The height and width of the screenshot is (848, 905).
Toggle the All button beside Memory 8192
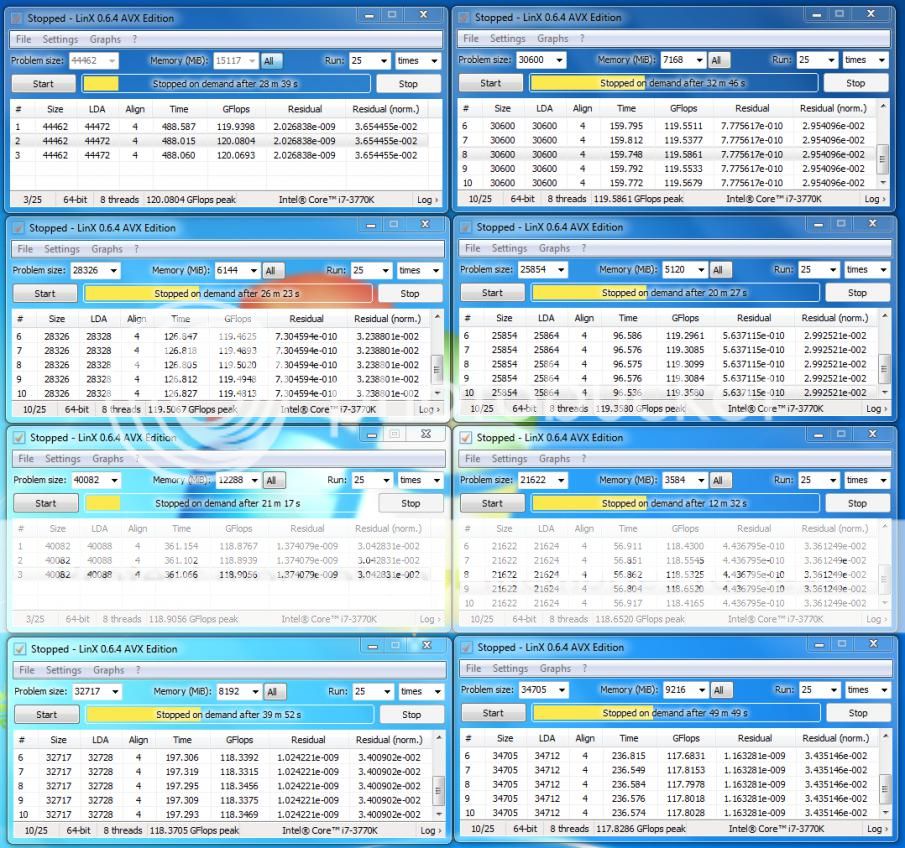click(271, 692)
